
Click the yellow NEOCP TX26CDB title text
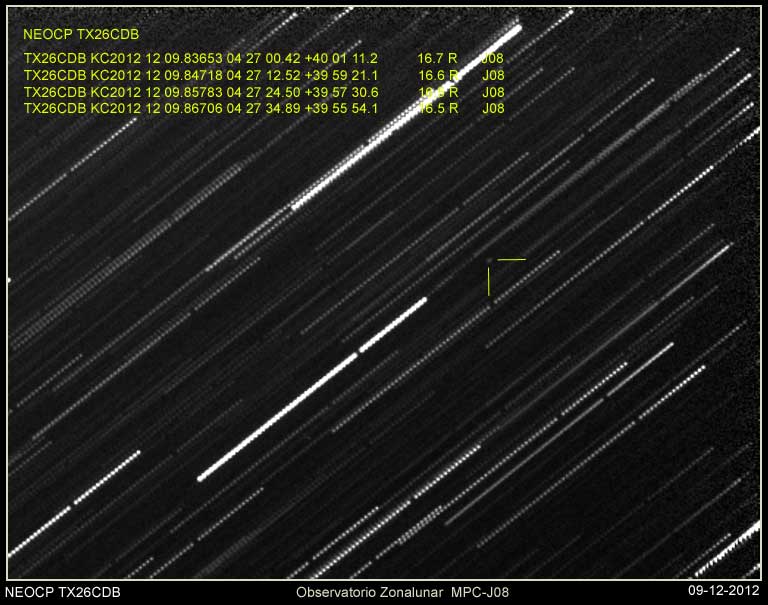pos(80,33)
